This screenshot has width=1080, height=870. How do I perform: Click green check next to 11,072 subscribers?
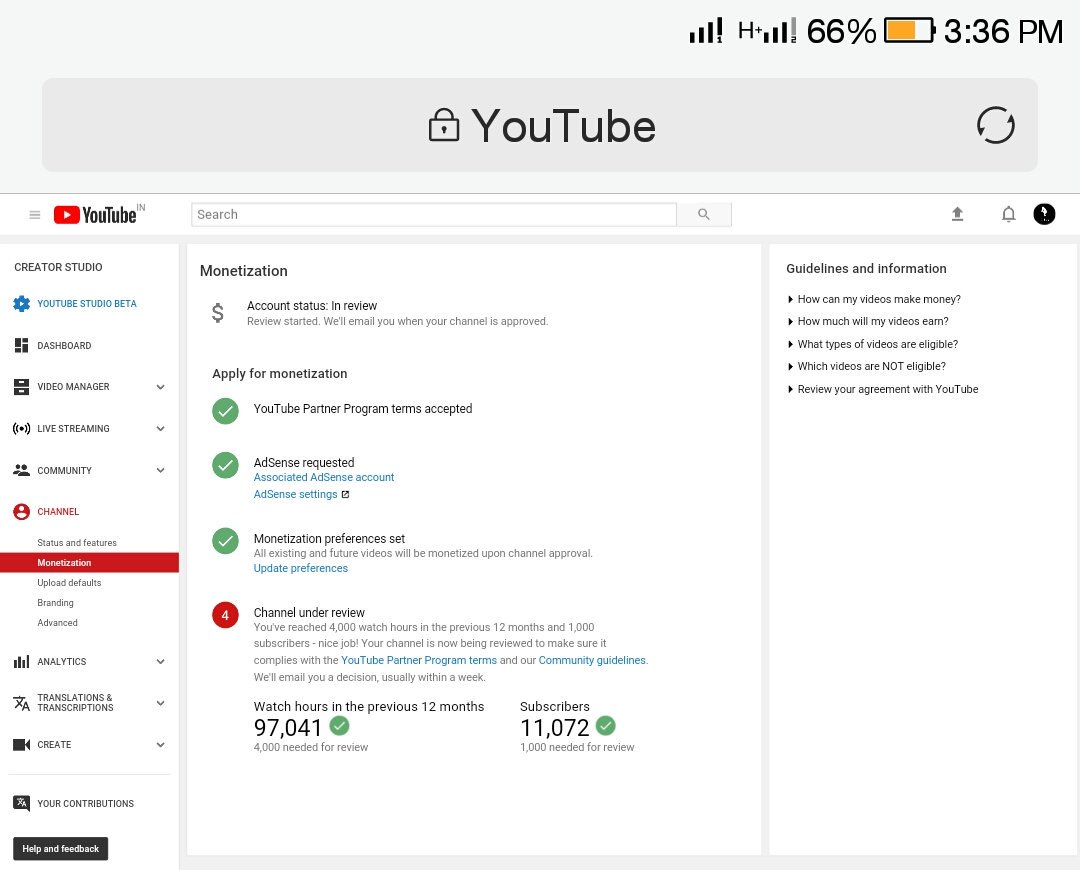click(x=605, y=725)
